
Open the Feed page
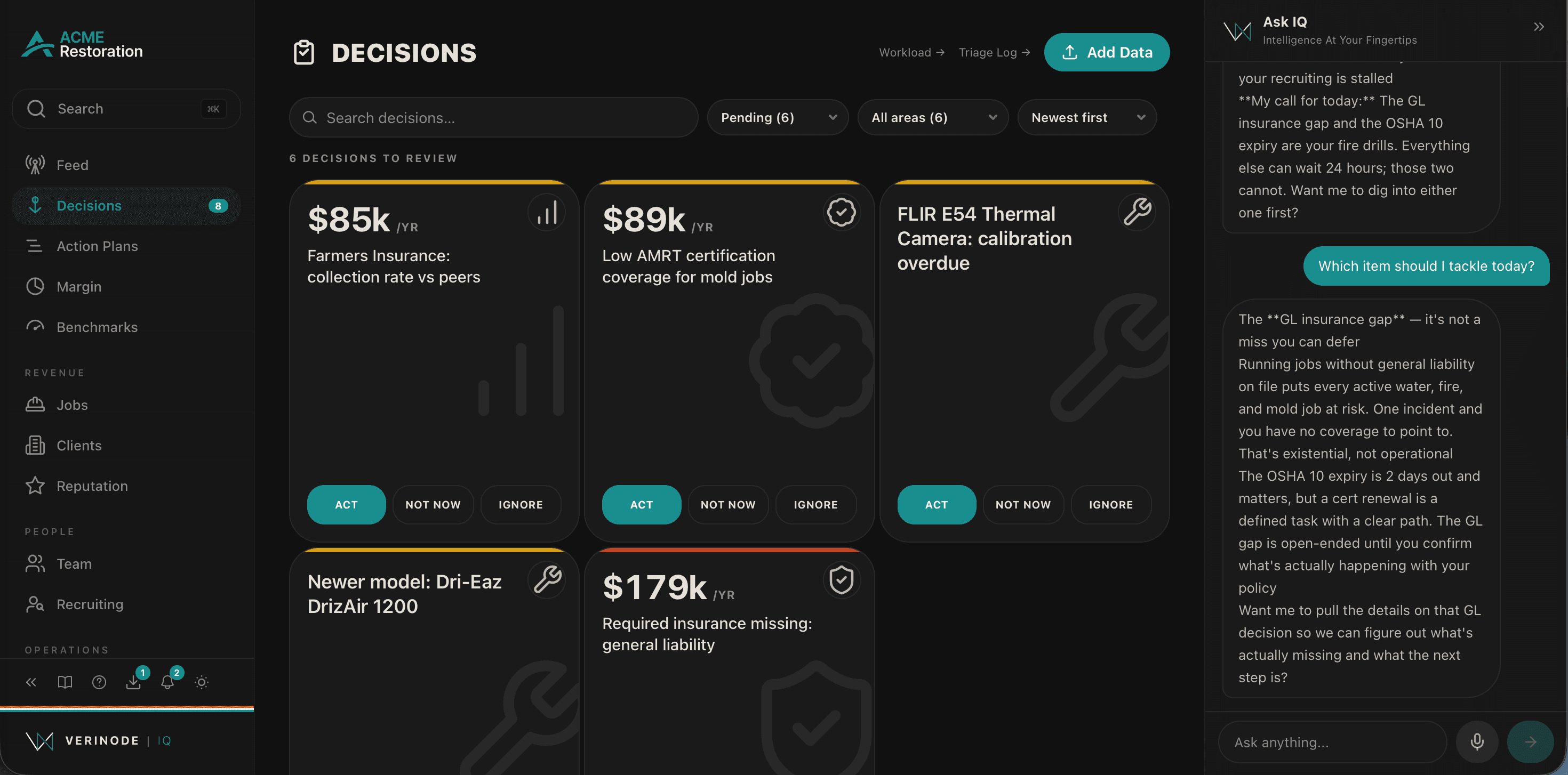tap(126, 165)
